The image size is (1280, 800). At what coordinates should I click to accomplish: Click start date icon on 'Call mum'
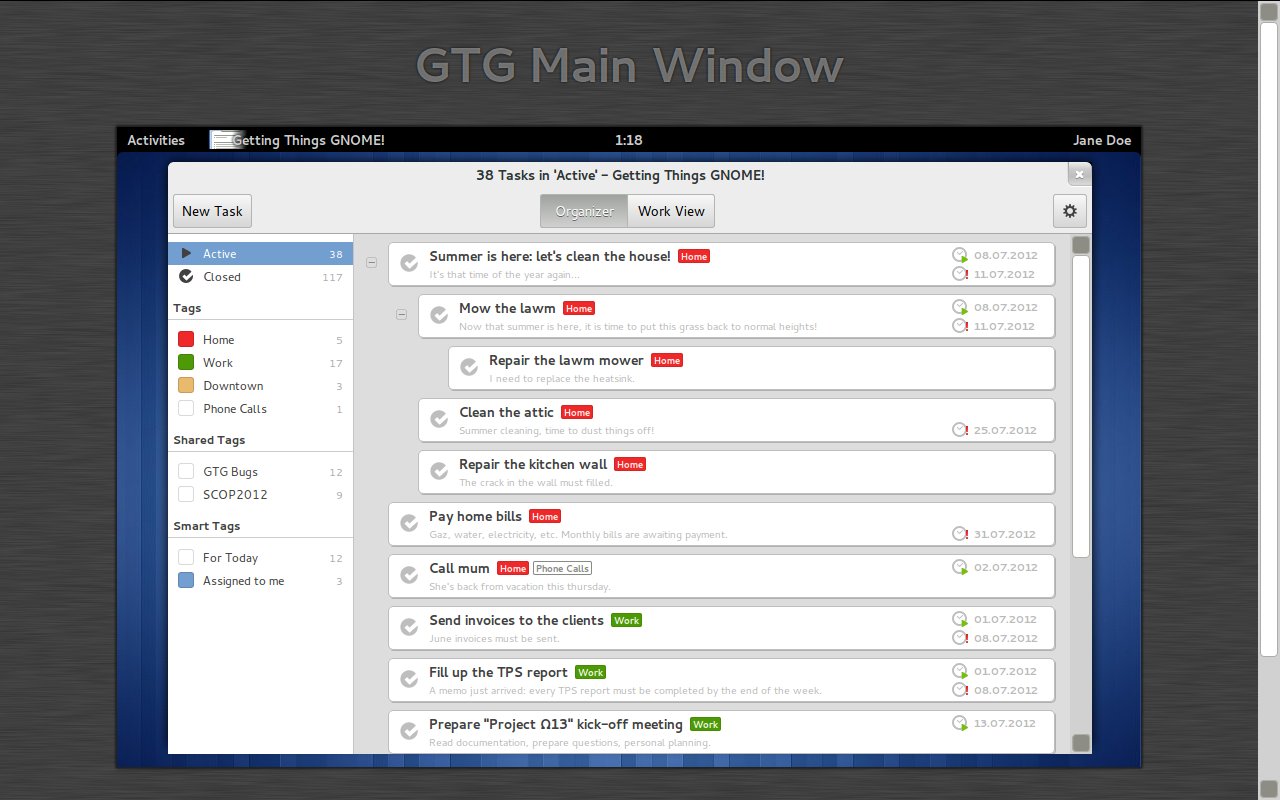[x=960, y=567]
